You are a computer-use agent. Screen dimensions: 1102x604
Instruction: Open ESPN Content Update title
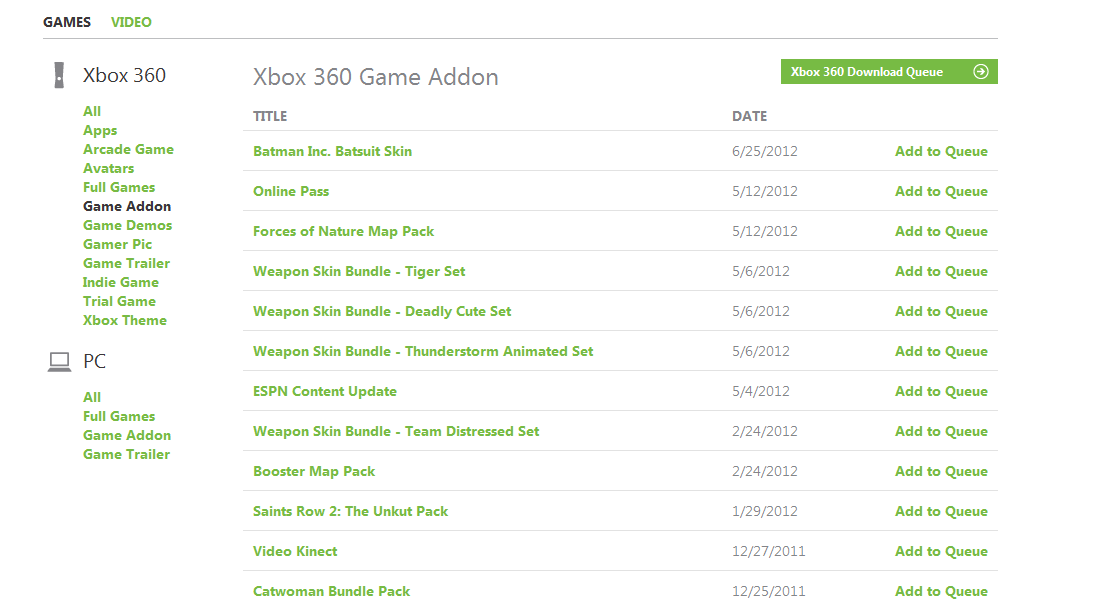(x=325, y=392)
